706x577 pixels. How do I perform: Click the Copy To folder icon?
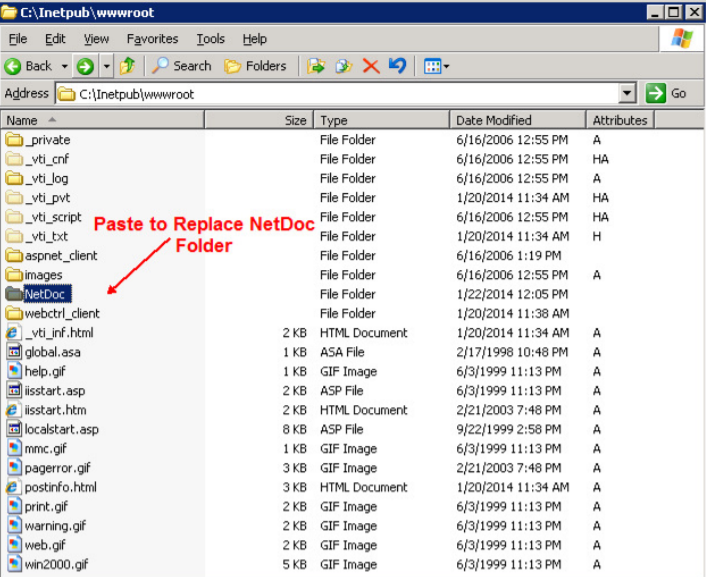click(x=344, y=66)
